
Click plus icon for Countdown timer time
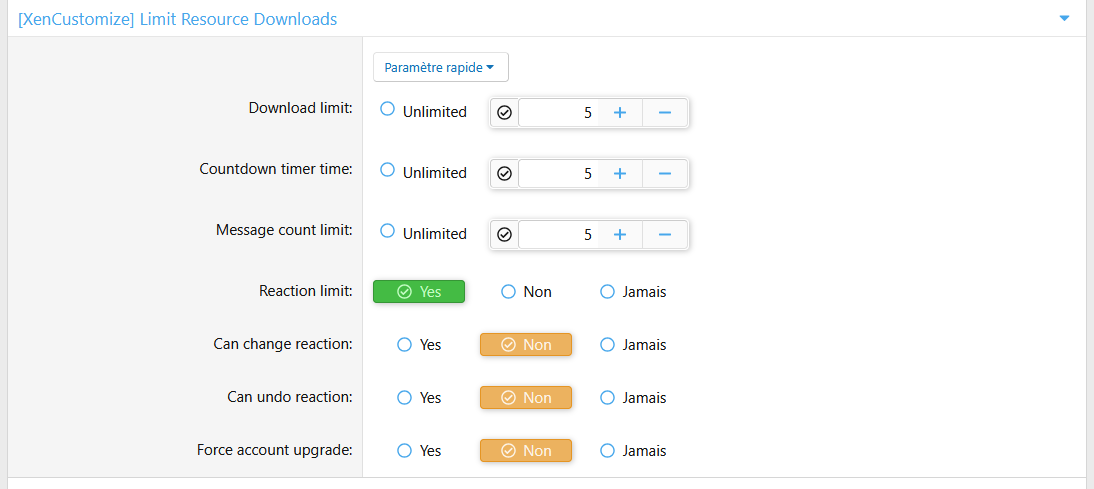point(619,174)
